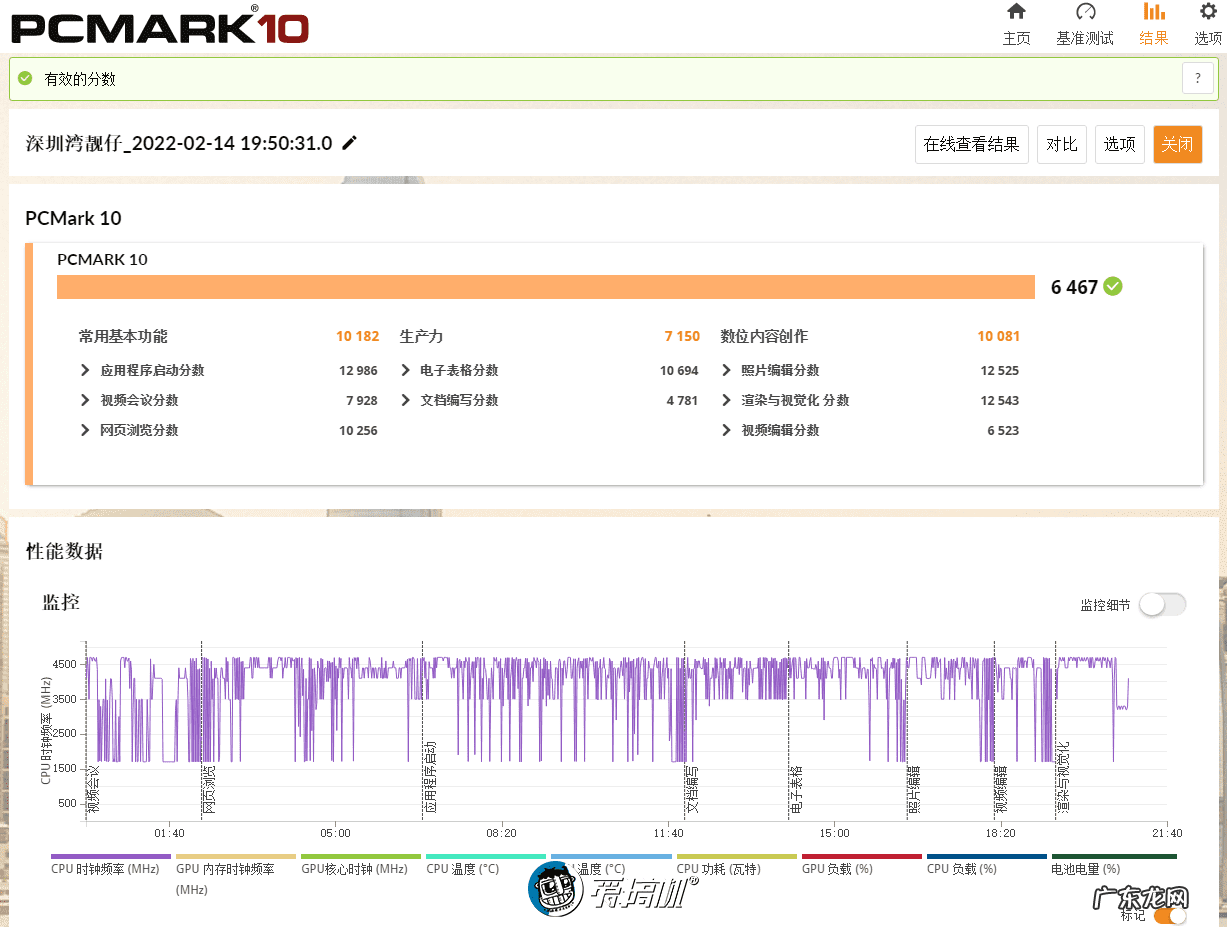Click the 应用程序启动 chart marker
Image resolution: width=1227 pixels, height=927 pixels.
(430, 779)
